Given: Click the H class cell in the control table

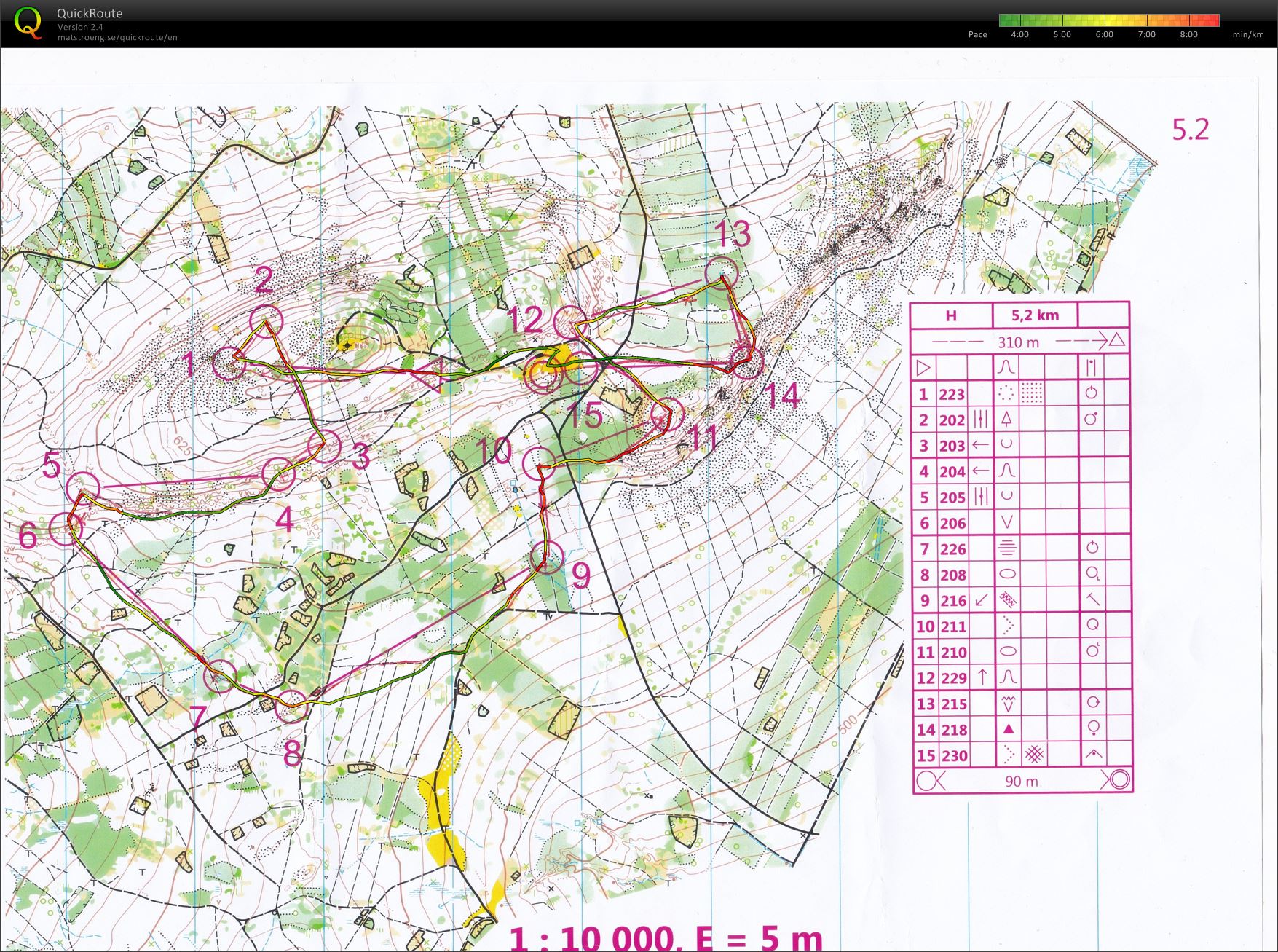Looking at the screenshot, I should click(951, 315).
